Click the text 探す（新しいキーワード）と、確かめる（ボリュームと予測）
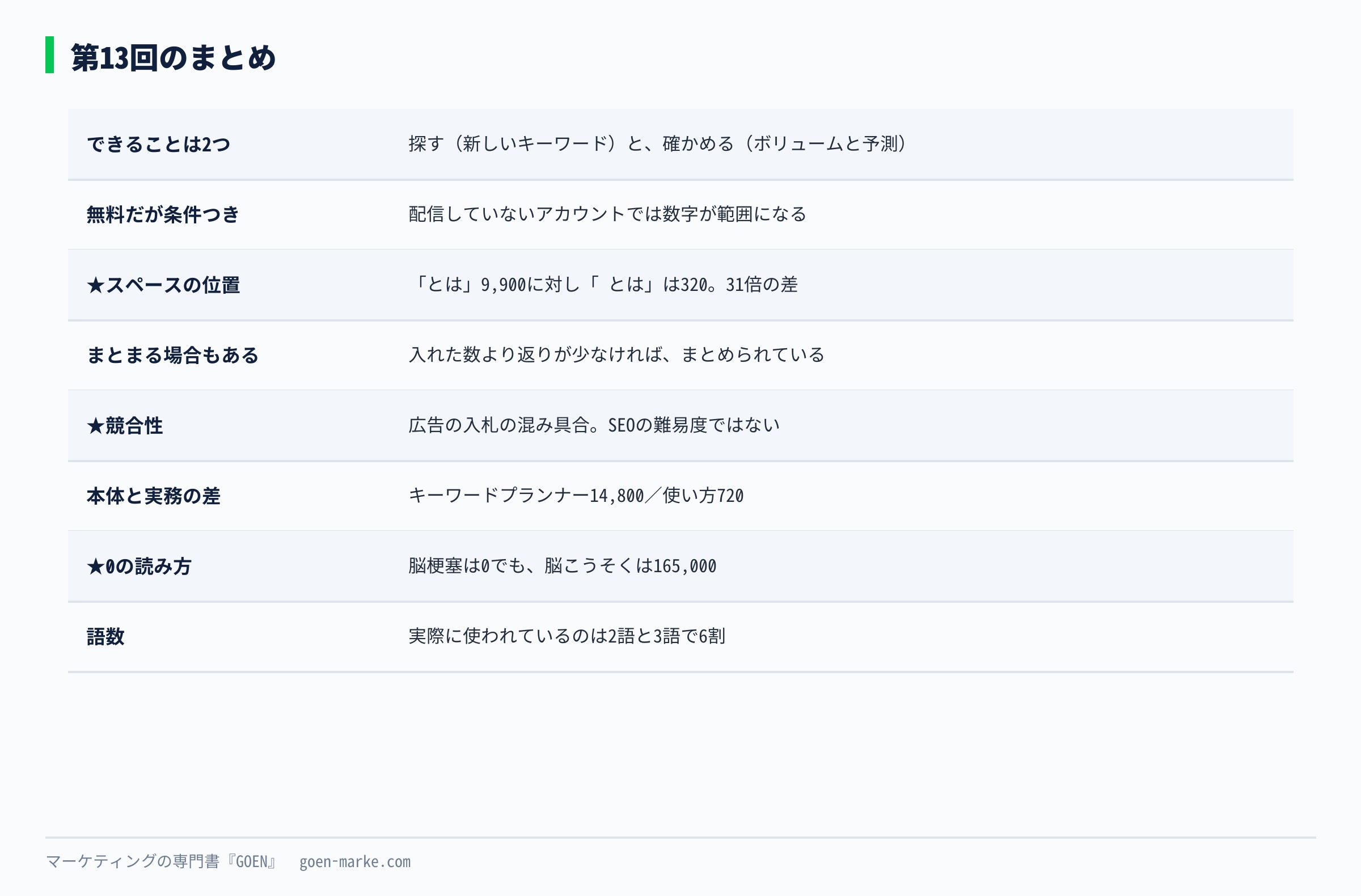The height and width of the screenshot is (896, 1361). 658,143
